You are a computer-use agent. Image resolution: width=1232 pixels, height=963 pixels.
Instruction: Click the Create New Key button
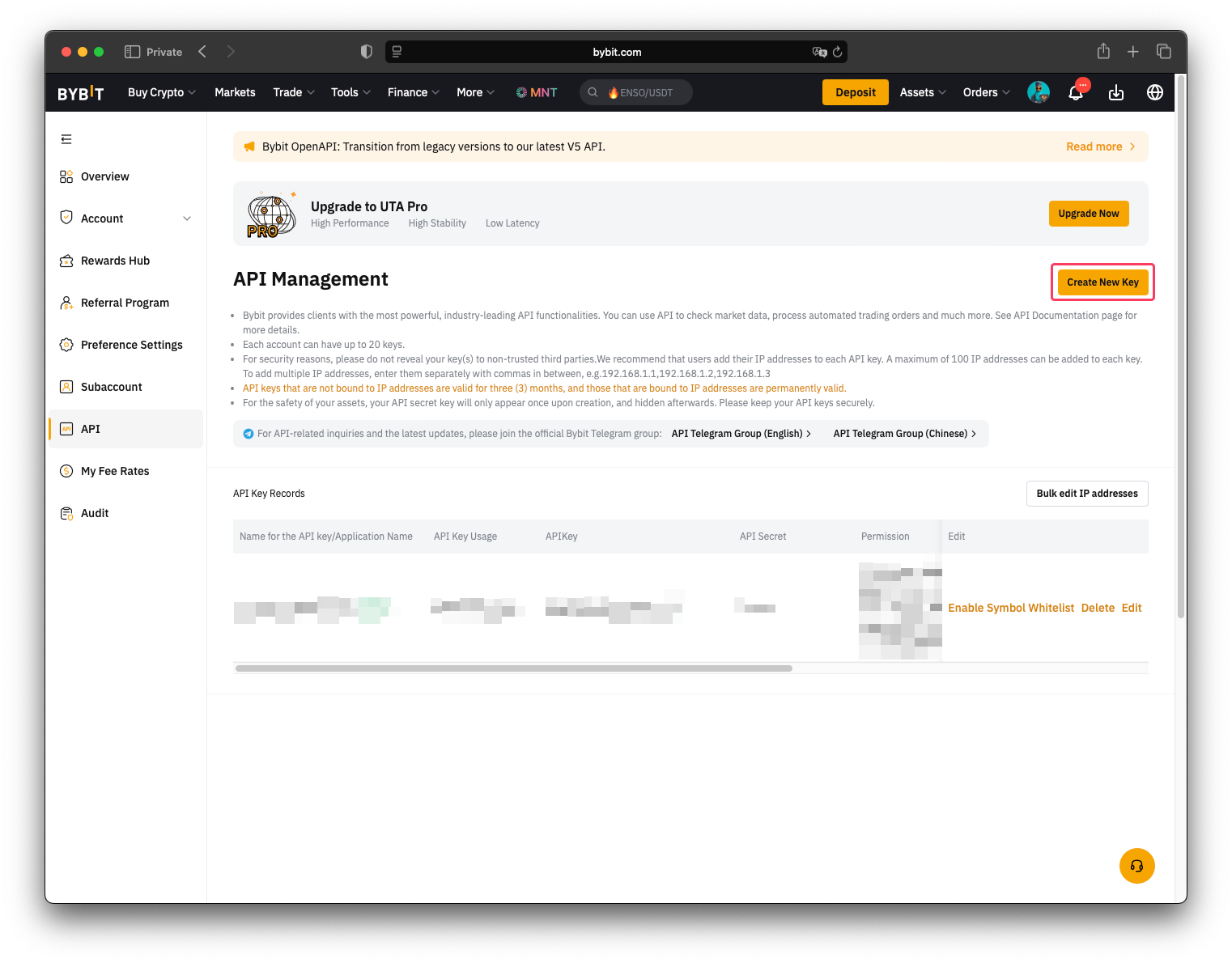[x=1102, y=282]
